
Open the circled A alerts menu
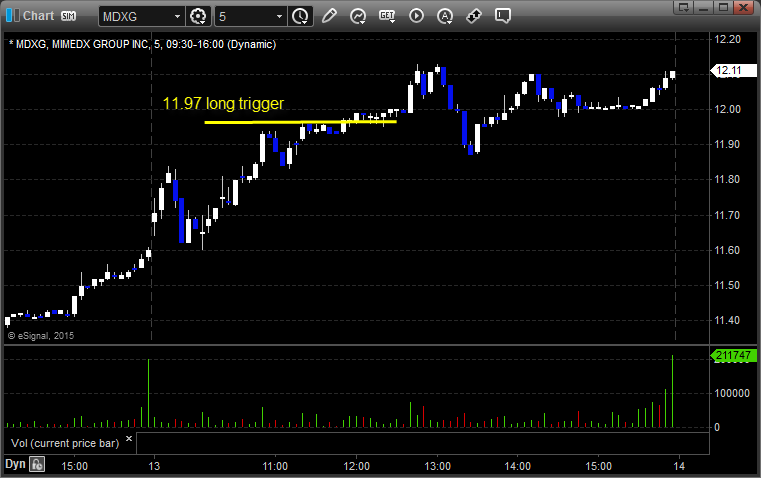[445, 16]
